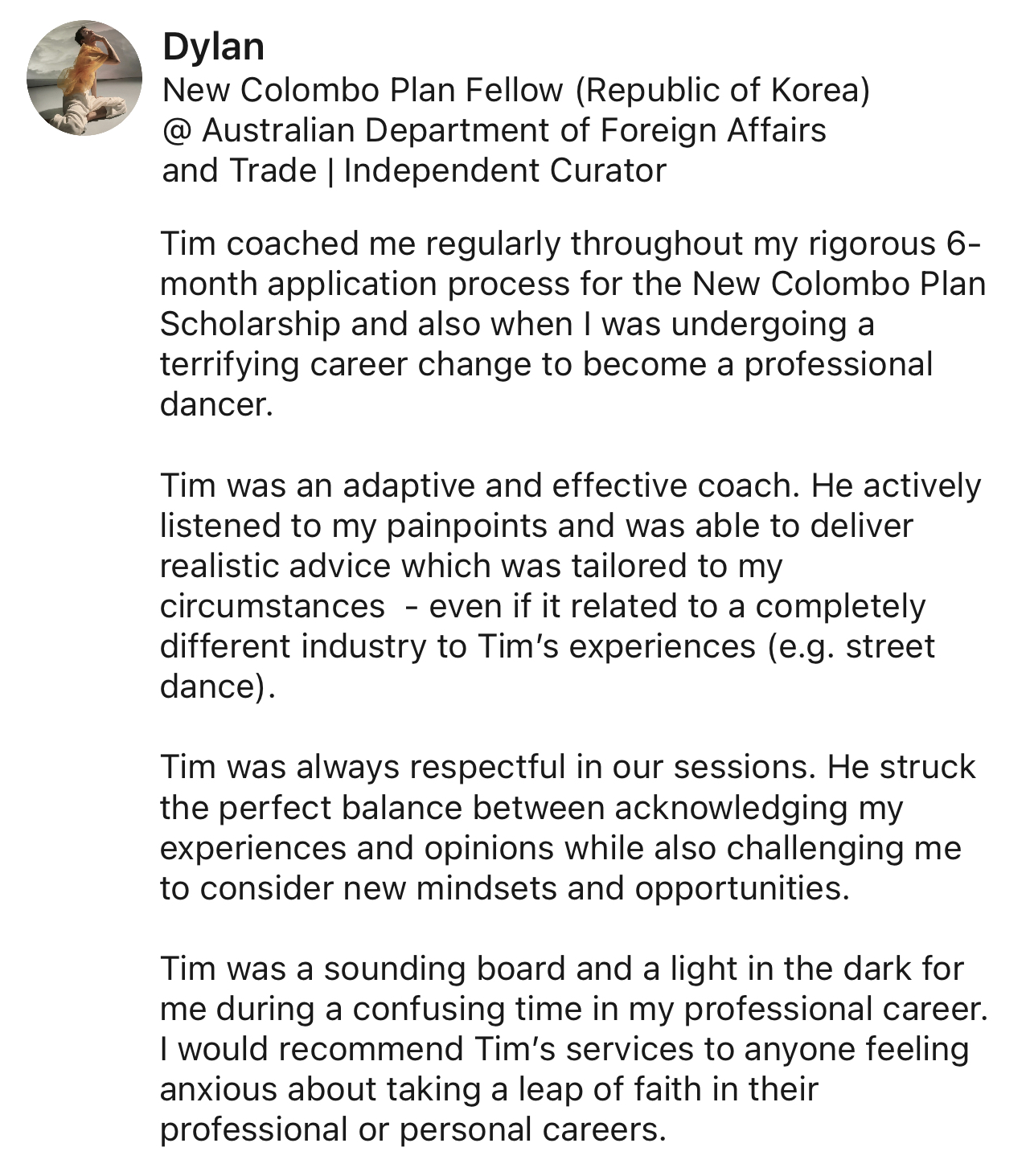Open Dylan's circular profile photo
This screenshot has width=1030, height=1176.
click(84, 78)
